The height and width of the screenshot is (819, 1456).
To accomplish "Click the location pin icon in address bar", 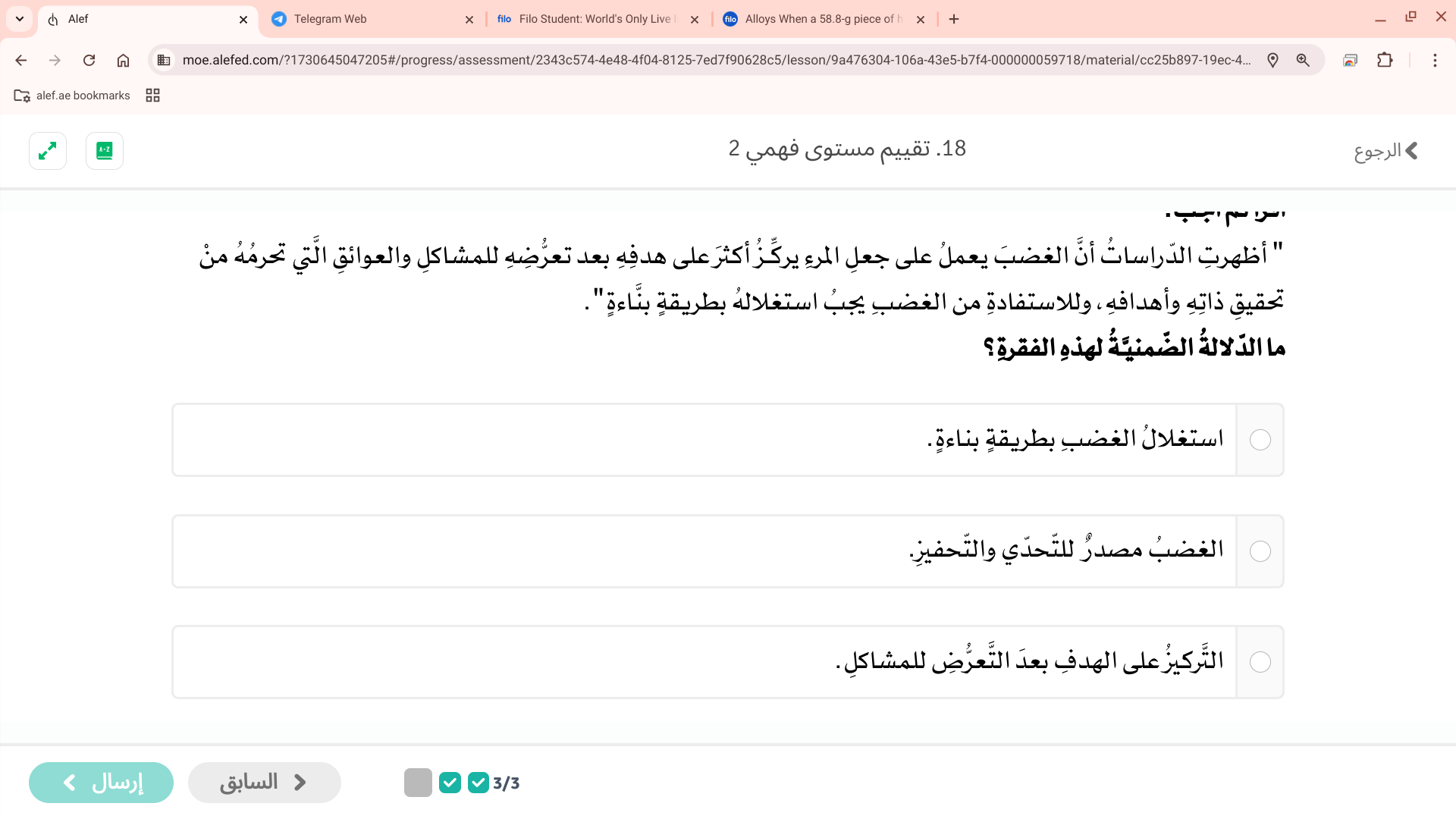I will (x=1272, y=60).
